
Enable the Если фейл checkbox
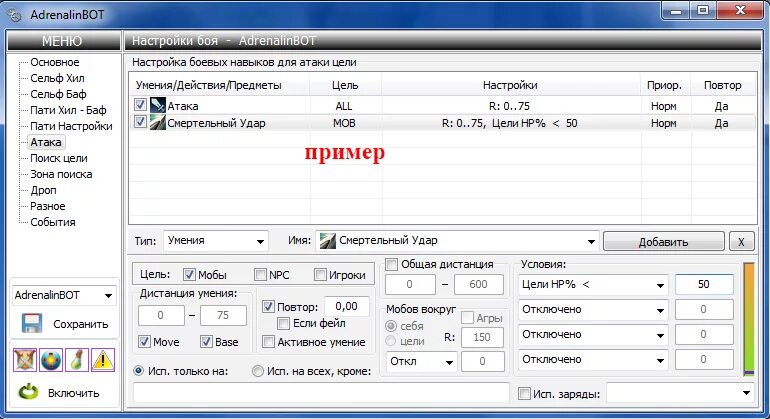click(283, 323)
